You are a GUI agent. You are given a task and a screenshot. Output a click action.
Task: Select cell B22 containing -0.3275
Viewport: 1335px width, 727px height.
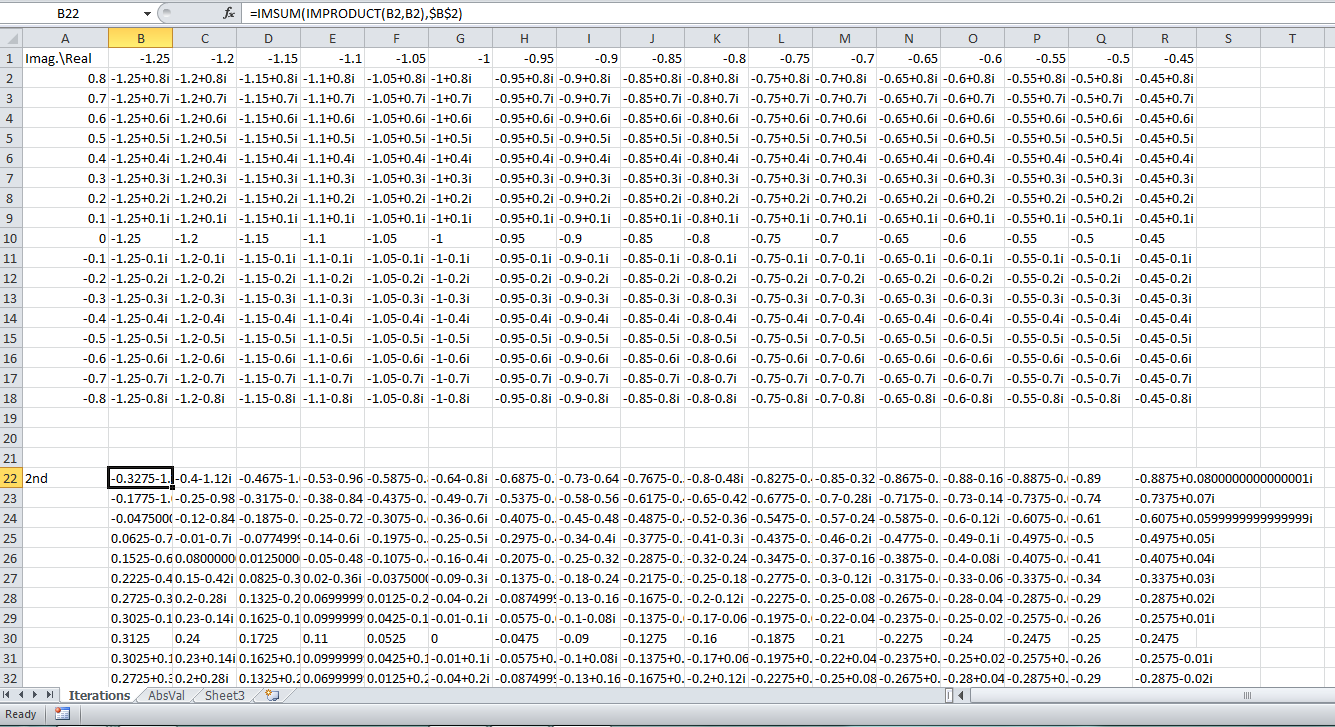(x=140, y=478)
